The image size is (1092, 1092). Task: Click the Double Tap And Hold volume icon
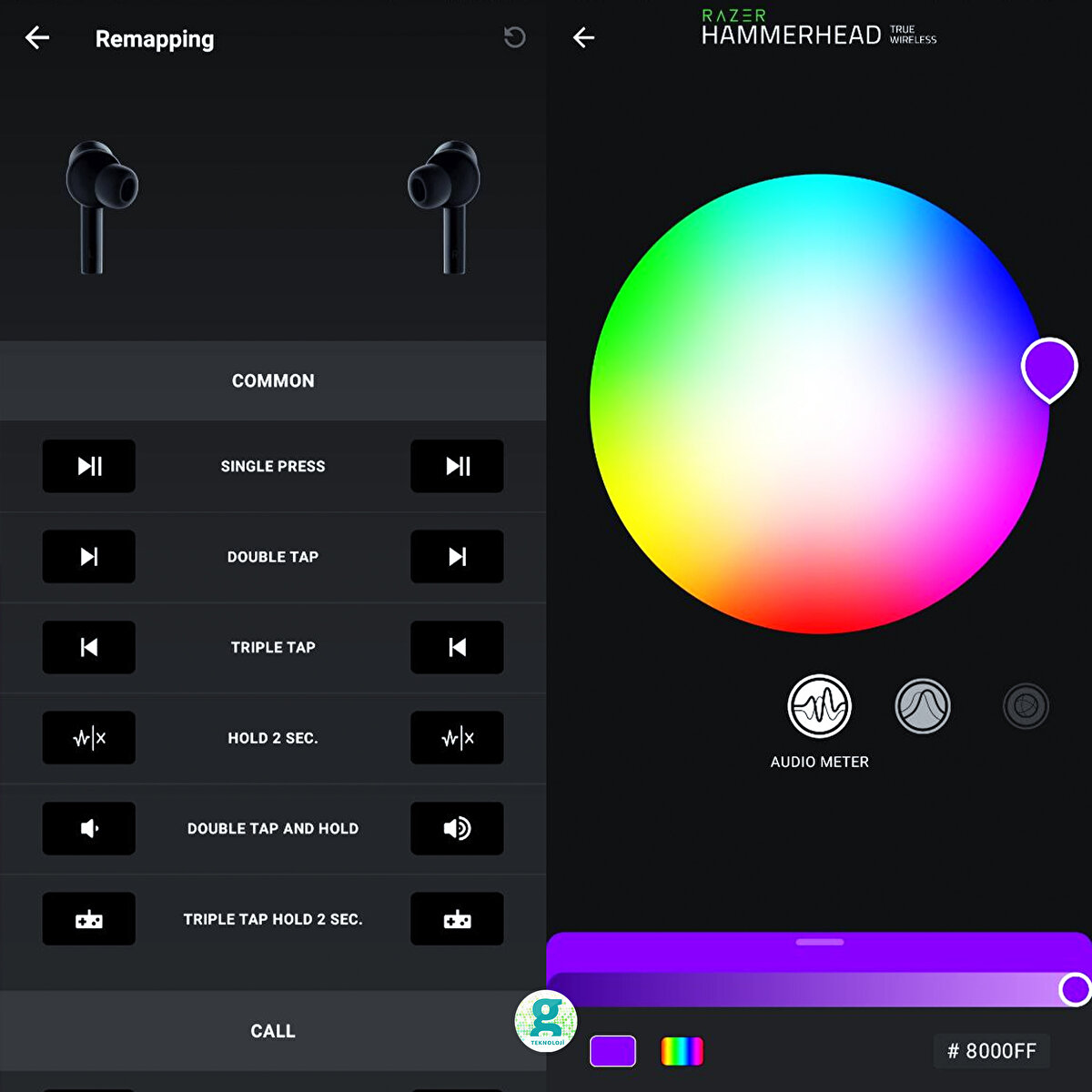pyautogui.click(x=88, y=828)
